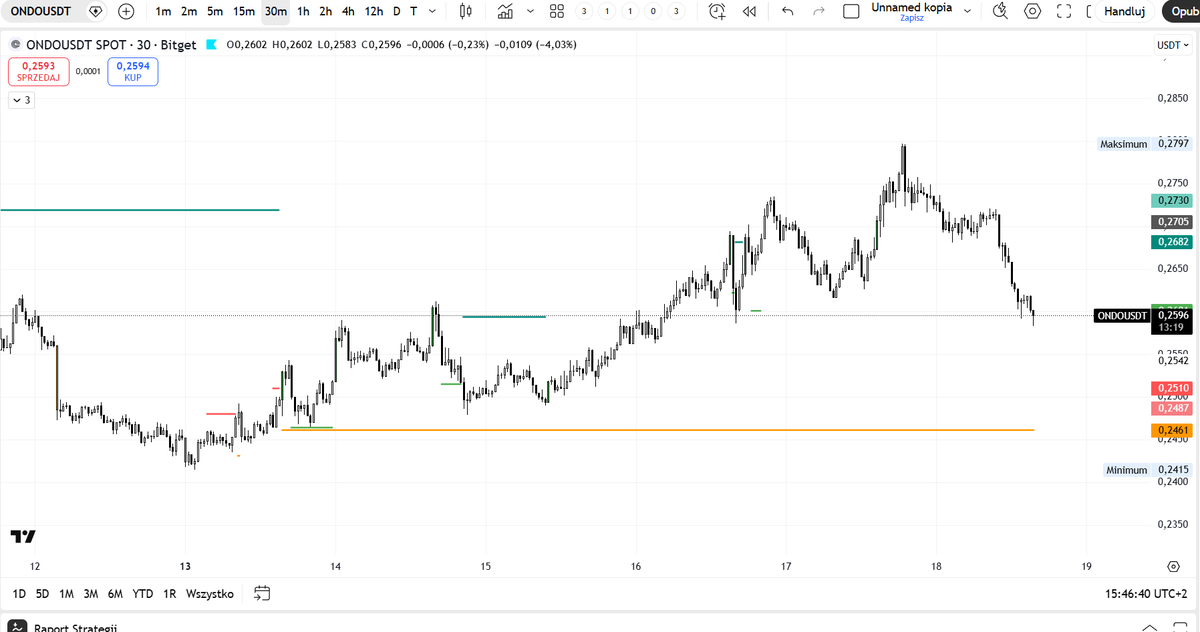Switch to the Wszystko range tab
1200x632 pixels.
tap(209, 593)
